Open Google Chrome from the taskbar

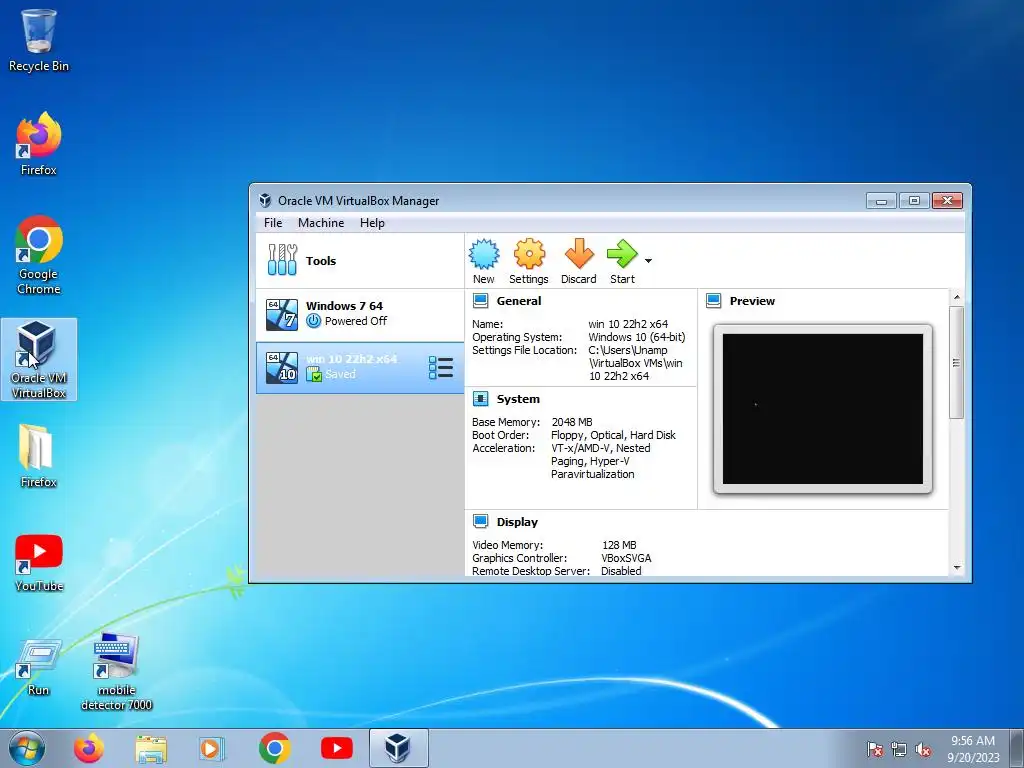[274, 748]
